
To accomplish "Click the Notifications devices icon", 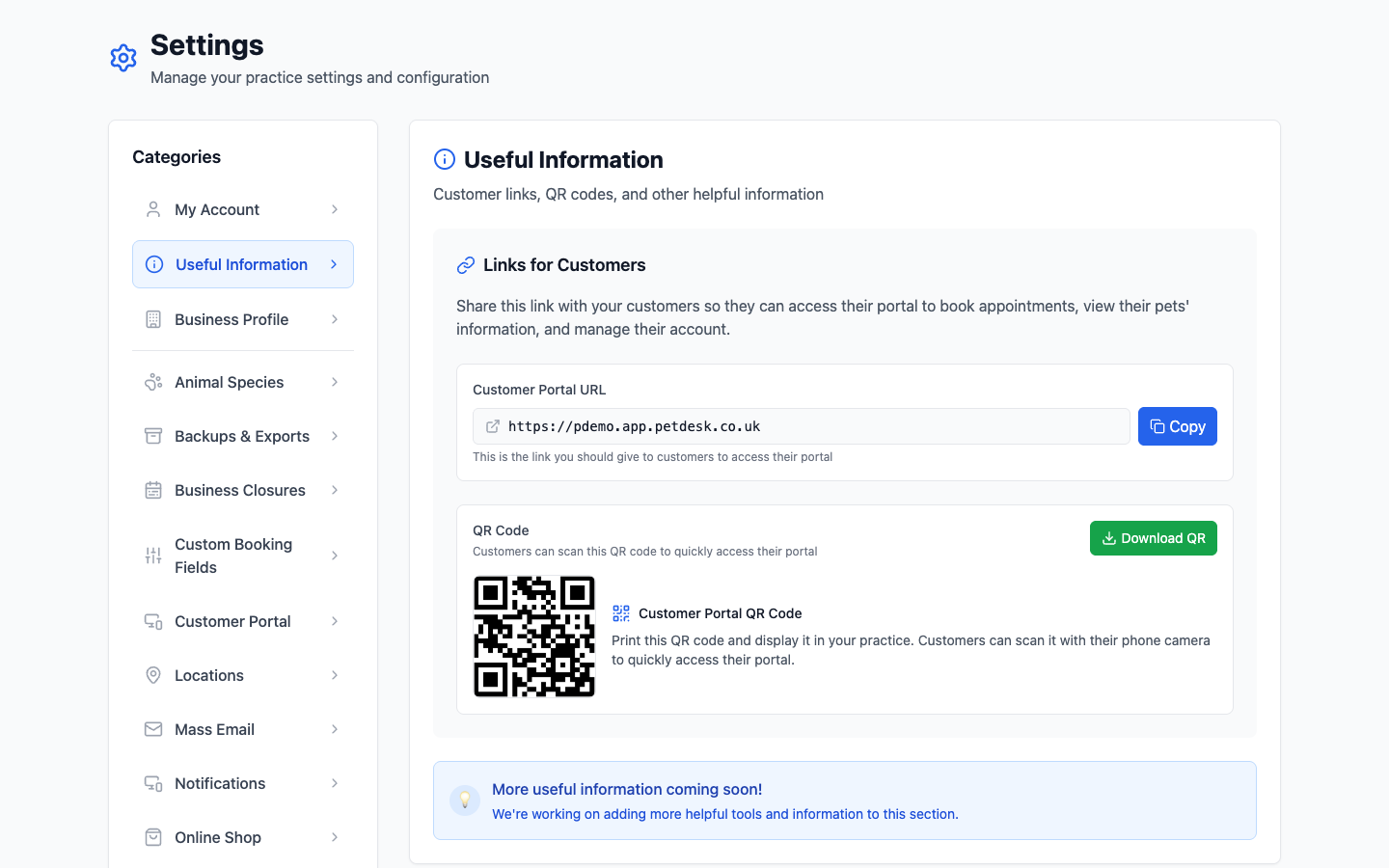I will (x=153, y=783).
